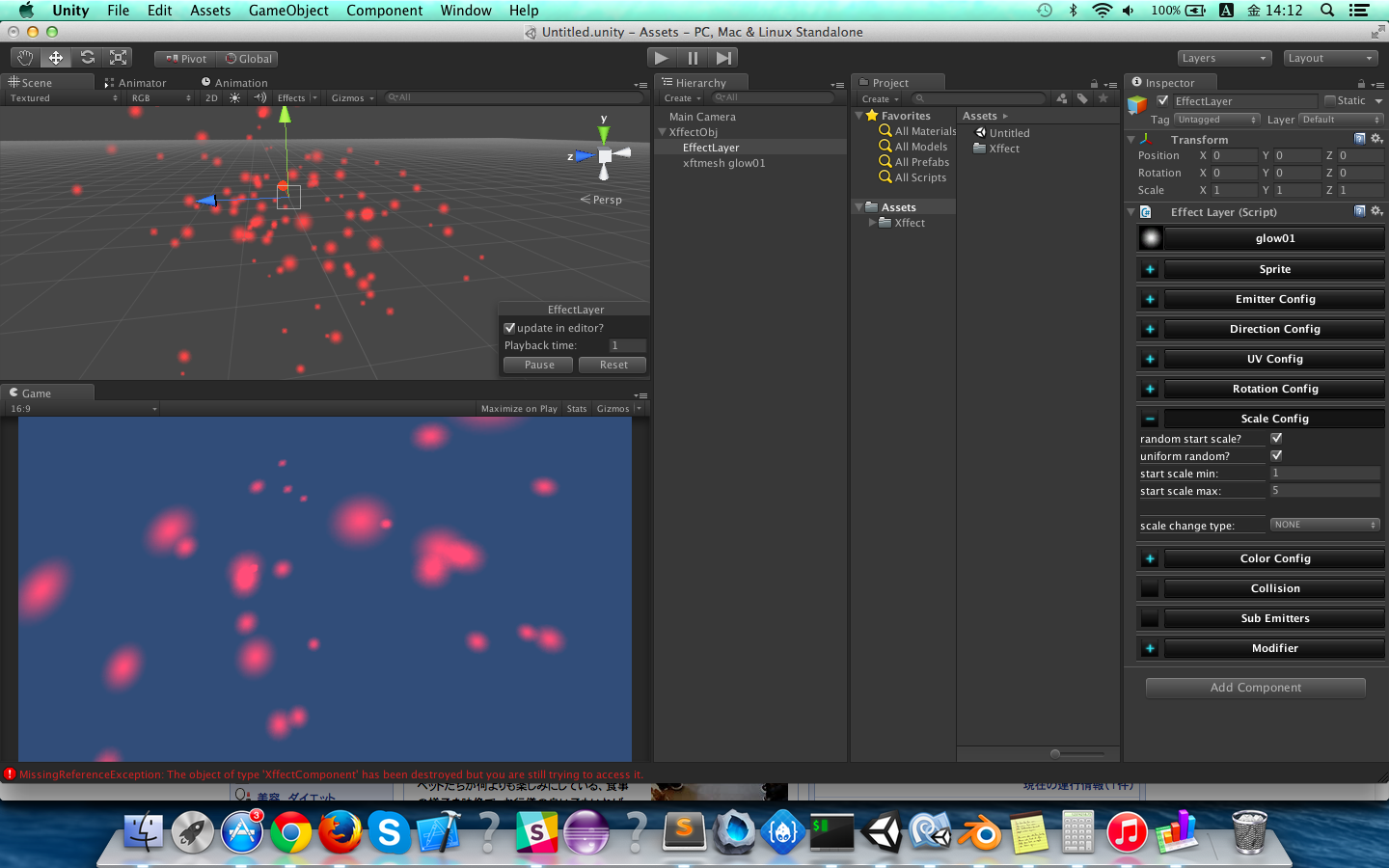Image resolution: width=1389 pixels, height=868 pixels.
Task: Select the Rotate tool in toolbar
Action: pos(87,58)
